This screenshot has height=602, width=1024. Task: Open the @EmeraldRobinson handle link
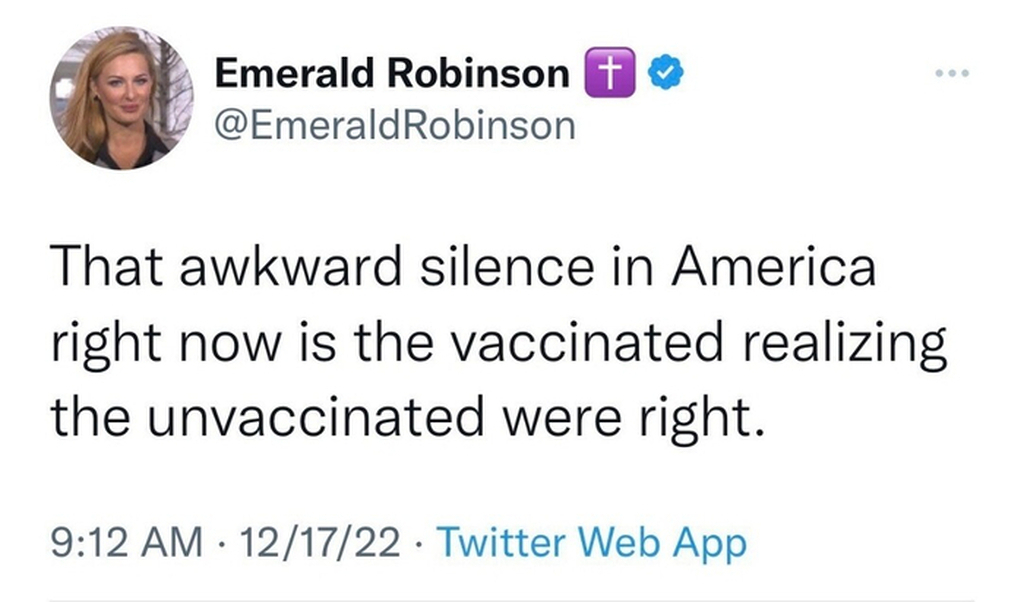(x=396, y=126)
